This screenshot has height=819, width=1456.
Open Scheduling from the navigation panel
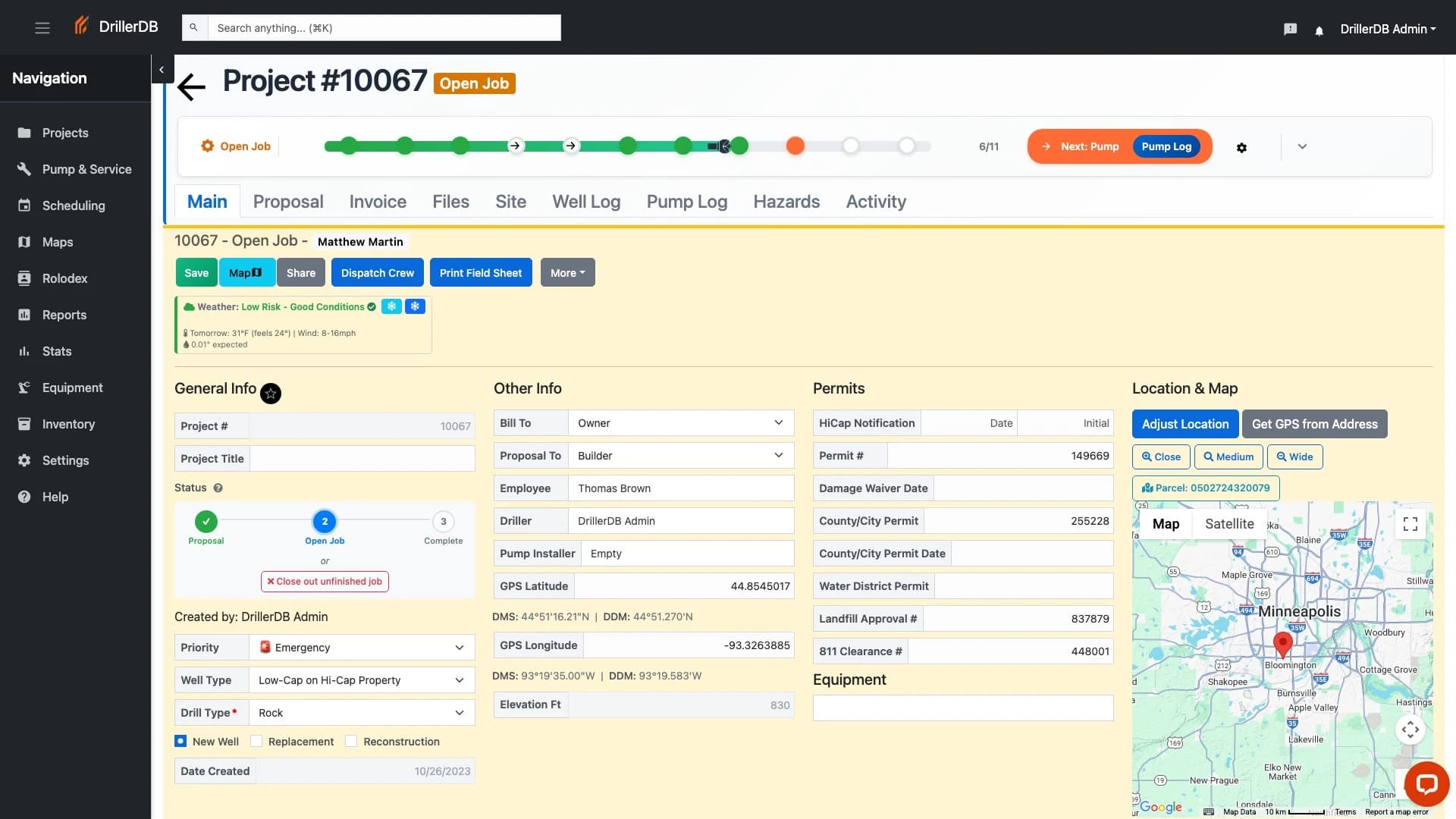[73, 206]
